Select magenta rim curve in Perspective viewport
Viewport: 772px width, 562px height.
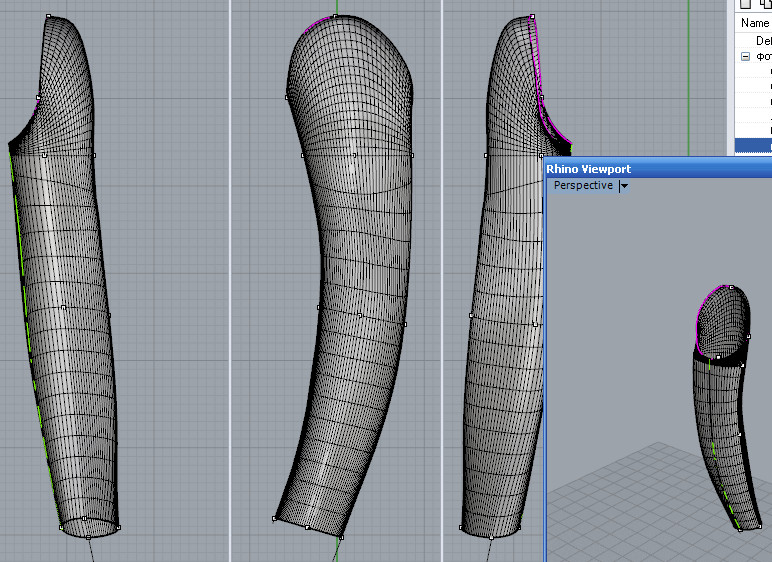711,295
